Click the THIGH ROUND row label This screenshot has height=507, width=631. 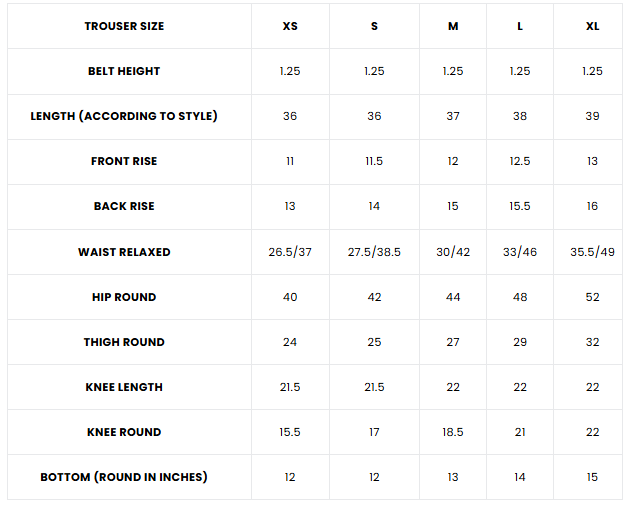click(124, 342)
